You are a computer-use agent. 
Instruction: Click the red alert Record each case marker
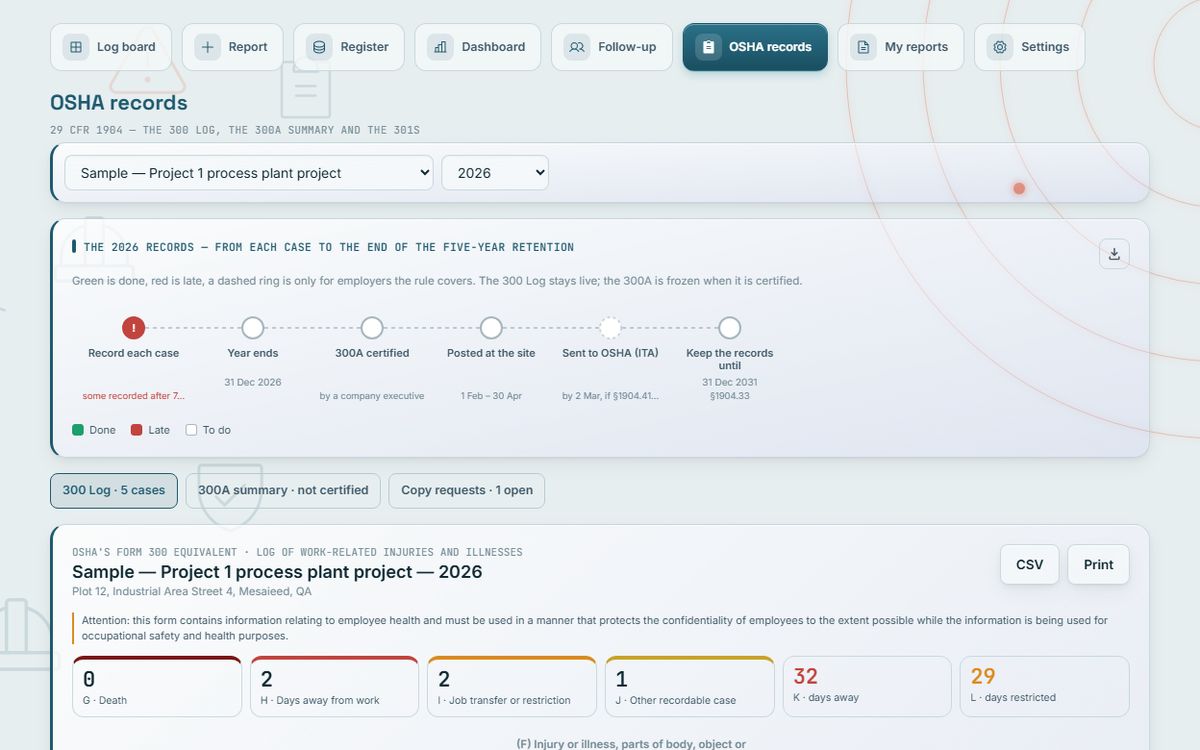click(134, 328)
